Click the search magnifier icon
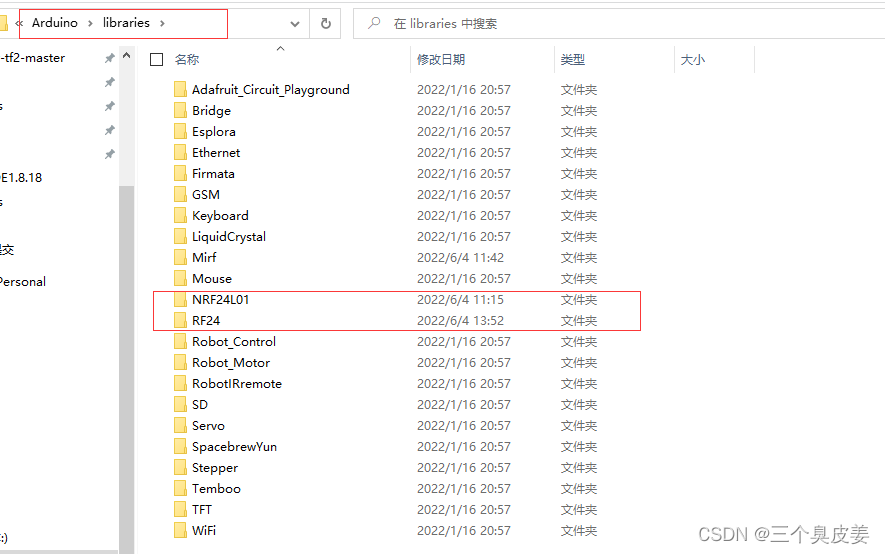Viewport: 885px width, 554px height. (374, 23)
